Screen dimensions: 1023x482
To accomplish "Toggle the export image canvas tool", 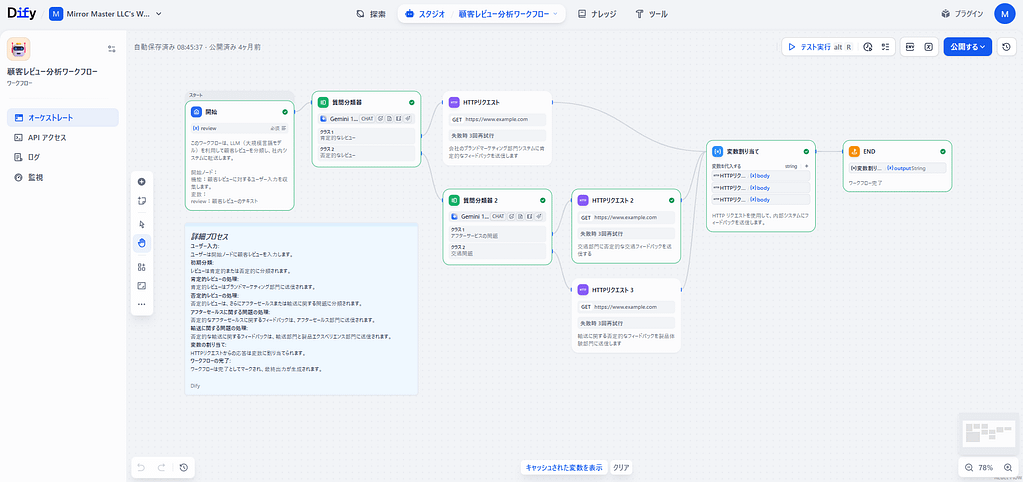I will click(x=141, y=286).
